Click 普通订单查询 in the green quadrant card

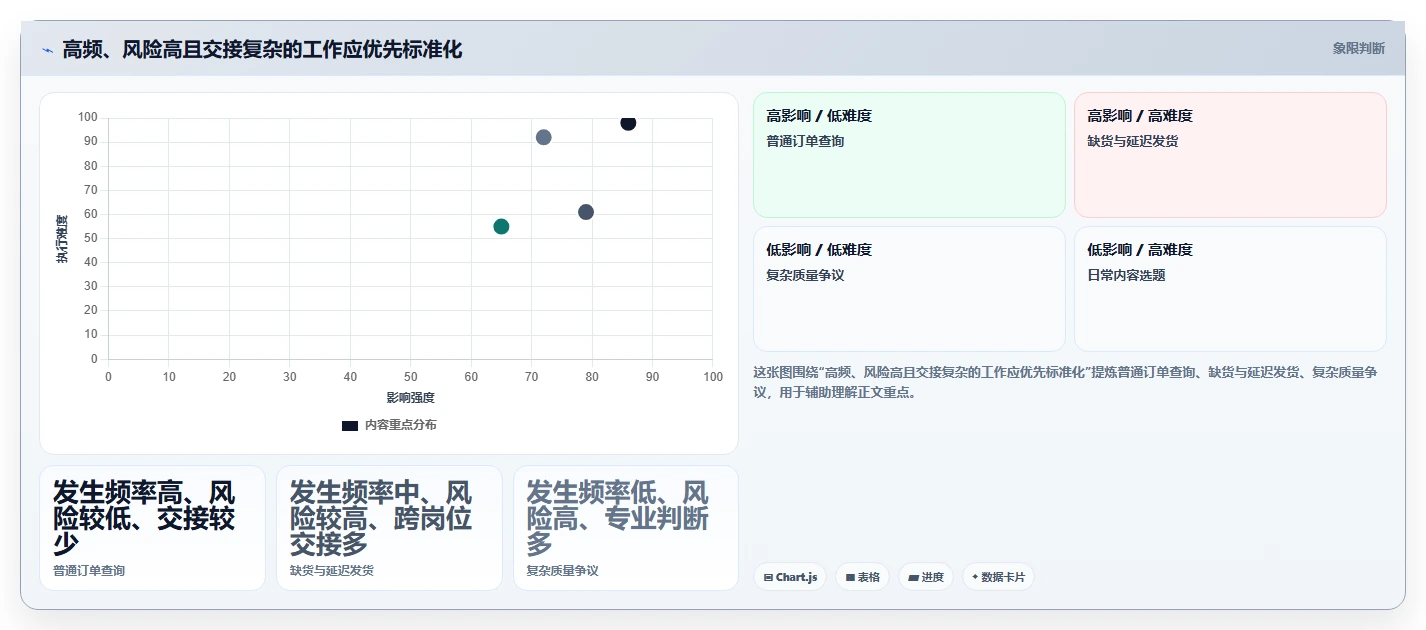click(x=805, y=141)
